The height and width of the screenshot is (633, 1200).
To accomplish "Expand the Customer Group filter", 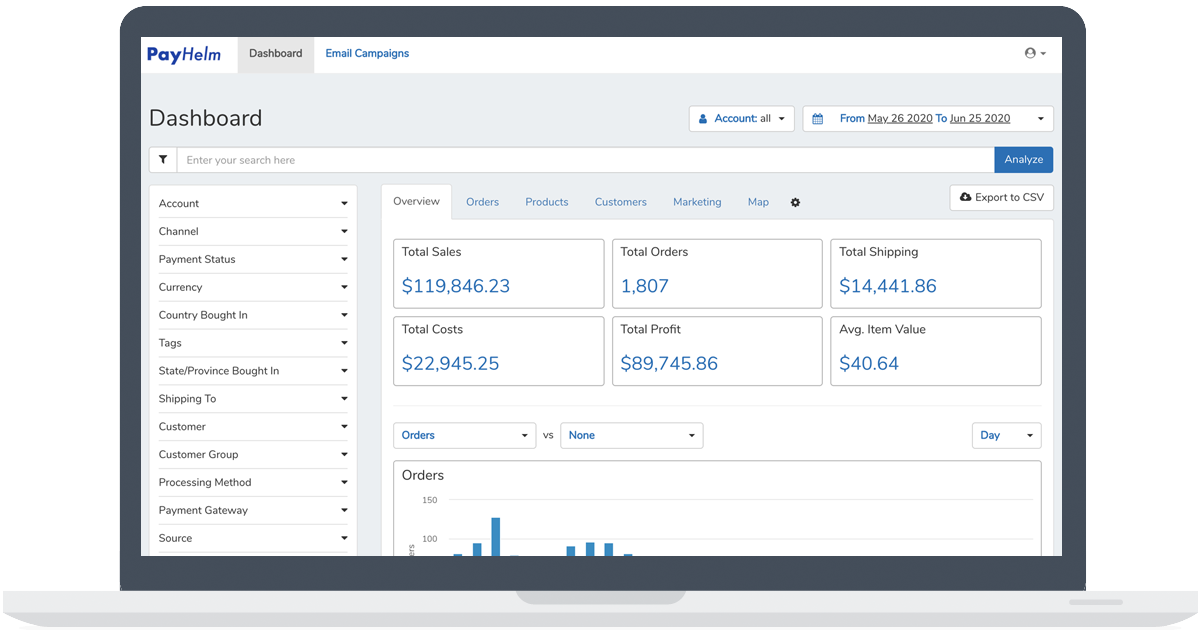I will coord(253,456).
